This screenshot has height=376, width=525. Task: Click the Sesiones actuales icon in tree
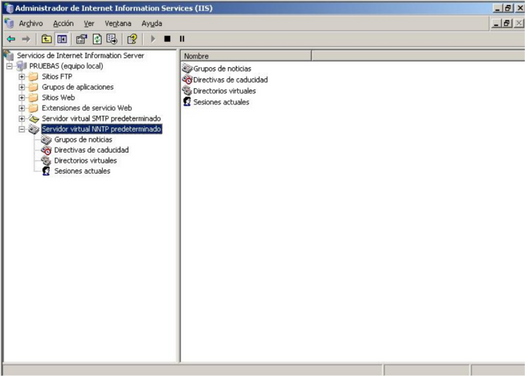46,171
